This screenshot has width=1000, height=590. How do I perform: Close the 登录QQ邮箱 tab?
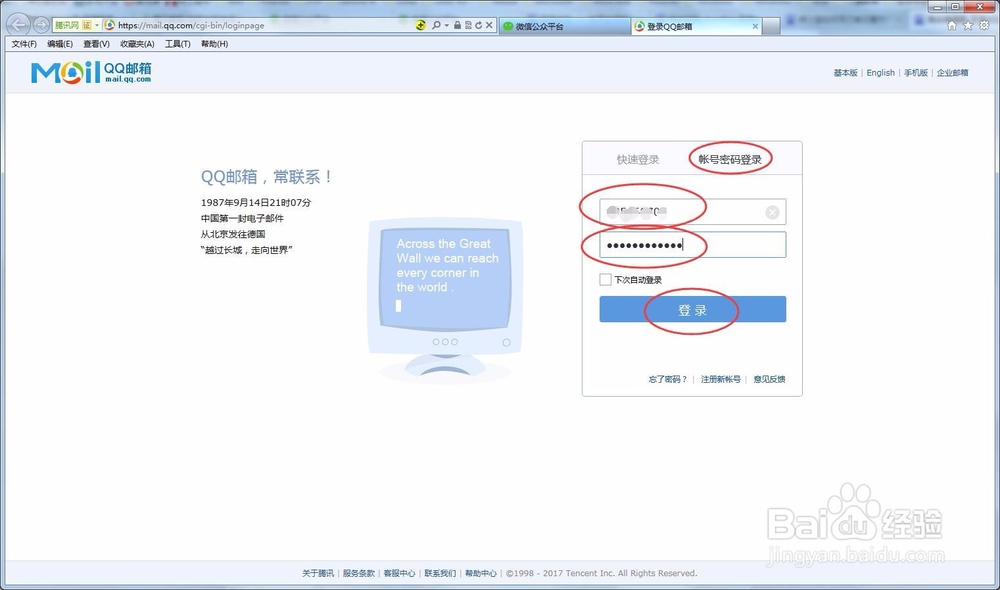click(755, 26)
